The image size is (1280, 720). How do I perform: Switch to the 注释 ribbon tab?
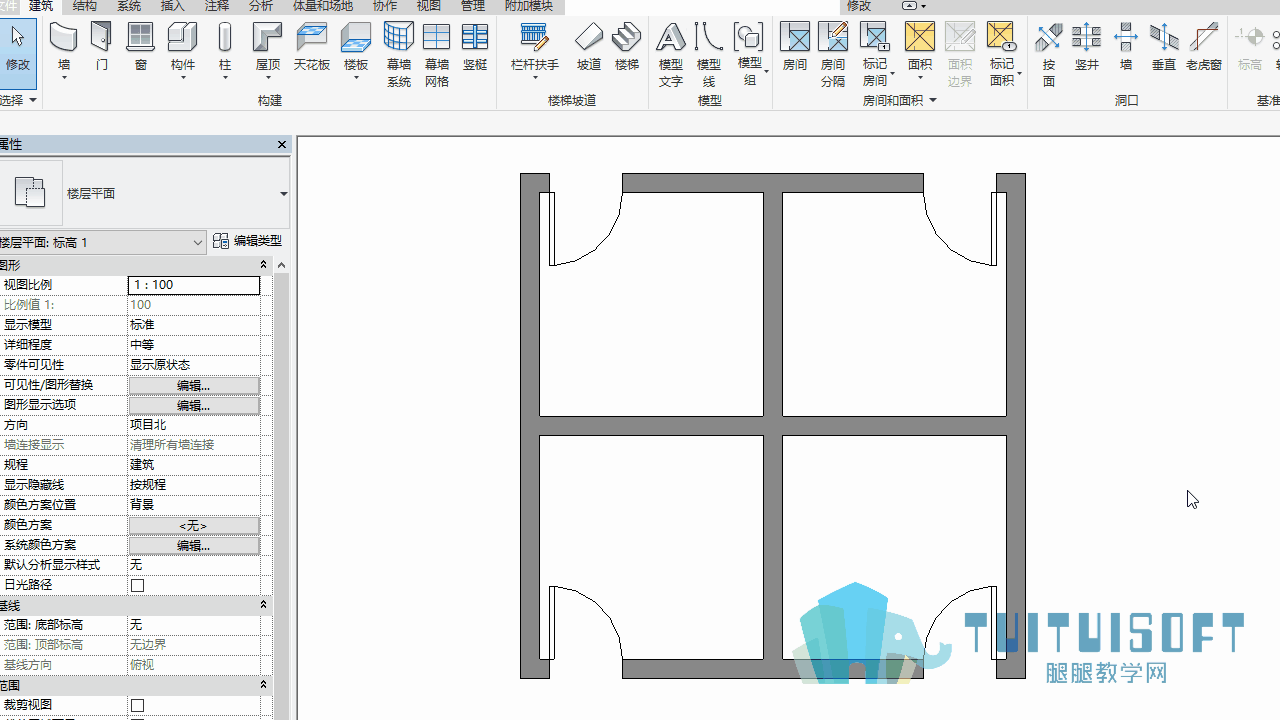[217, 6]
